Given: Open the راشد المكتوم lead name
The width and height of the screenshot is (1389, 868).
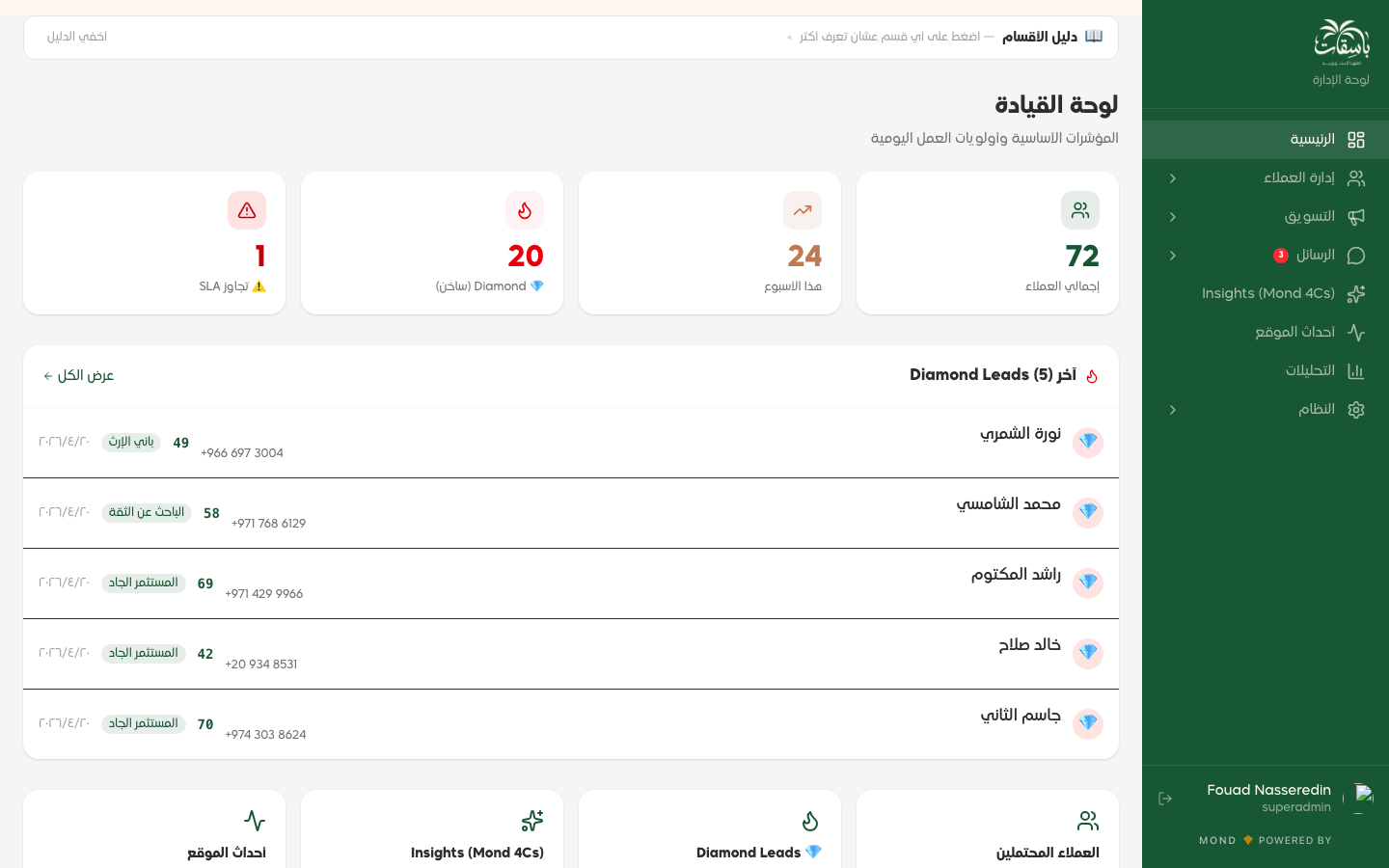Looking at the screenshot, I should (1016, 575).
